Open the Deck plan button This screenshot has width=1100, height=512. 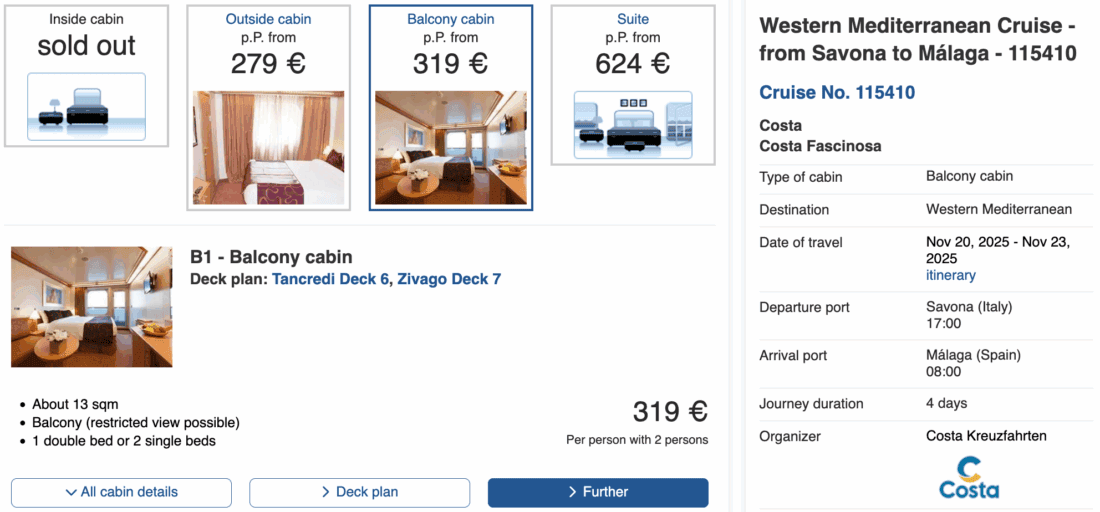[x=359, y=492]
